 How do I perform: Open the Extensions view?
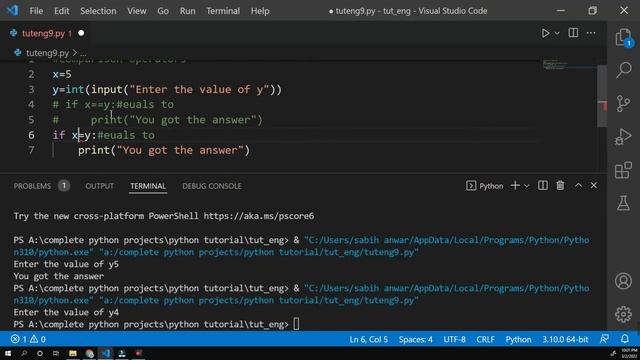pyautogui.click(x=623, y=170)
